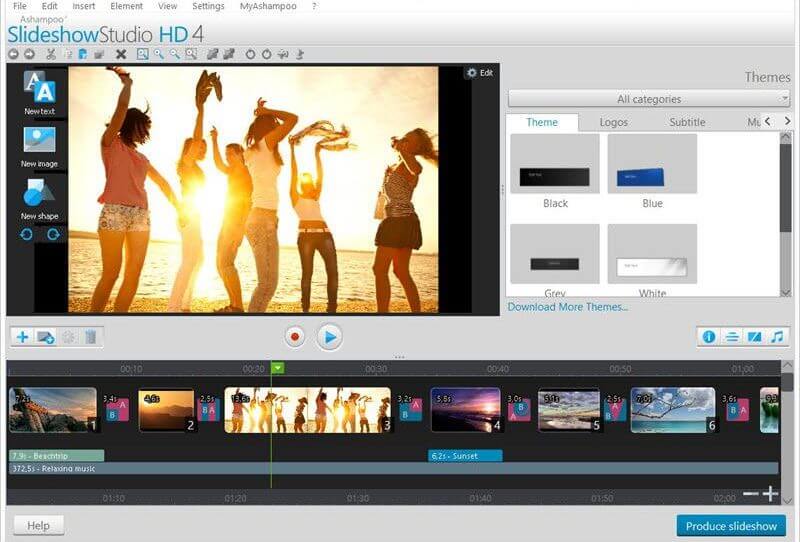Add a New text element
The height and width of the screenshot is (542, 800).
39,92
